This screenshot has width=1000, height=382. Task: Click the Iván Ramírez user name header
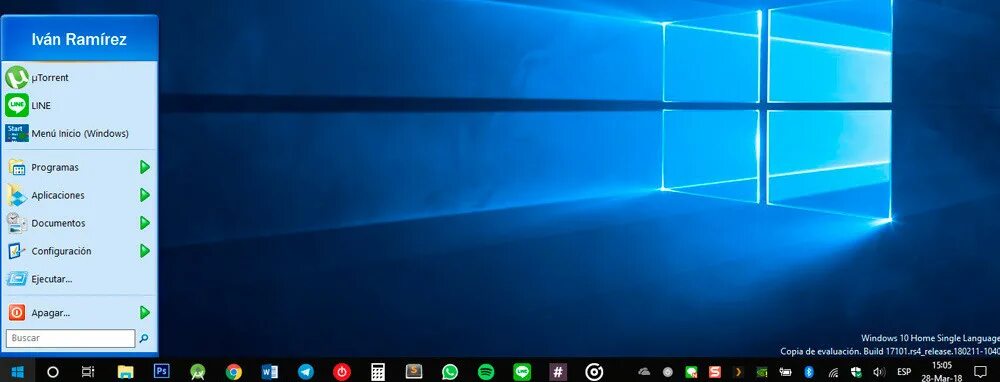tap(79, 40)
